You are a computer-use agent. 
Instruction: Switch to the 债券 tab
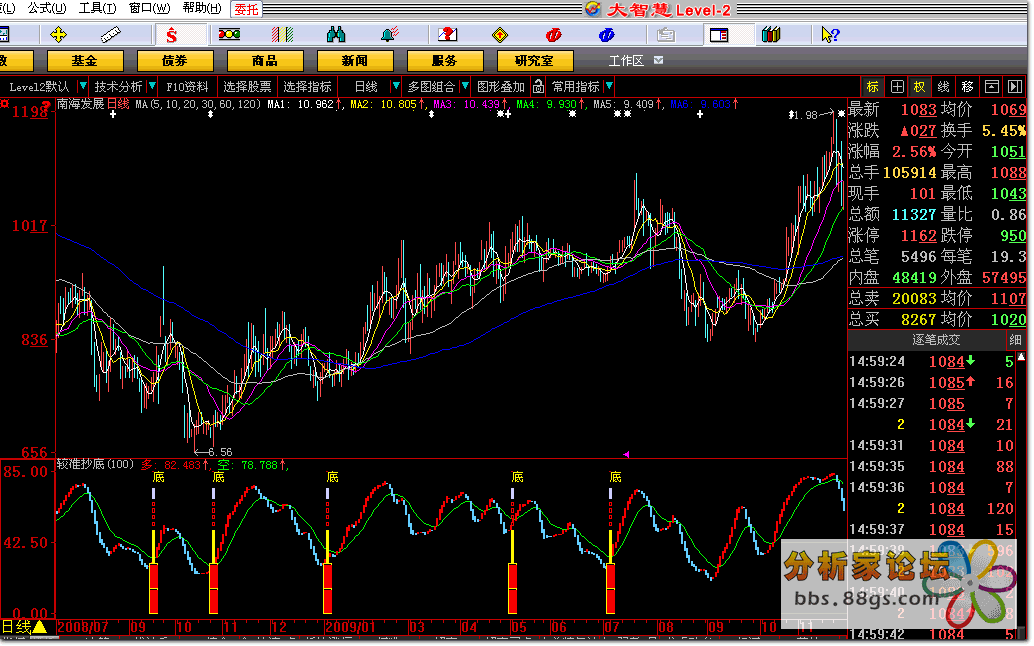(x=175, y=61)
